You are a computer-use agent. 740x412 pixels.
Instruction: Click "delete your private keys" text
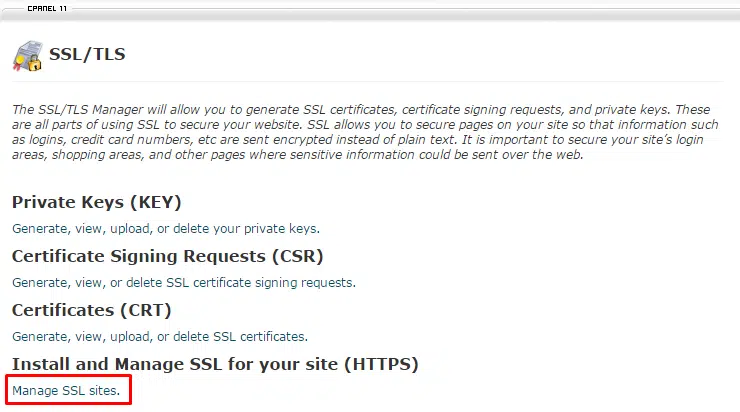(258, 228)
